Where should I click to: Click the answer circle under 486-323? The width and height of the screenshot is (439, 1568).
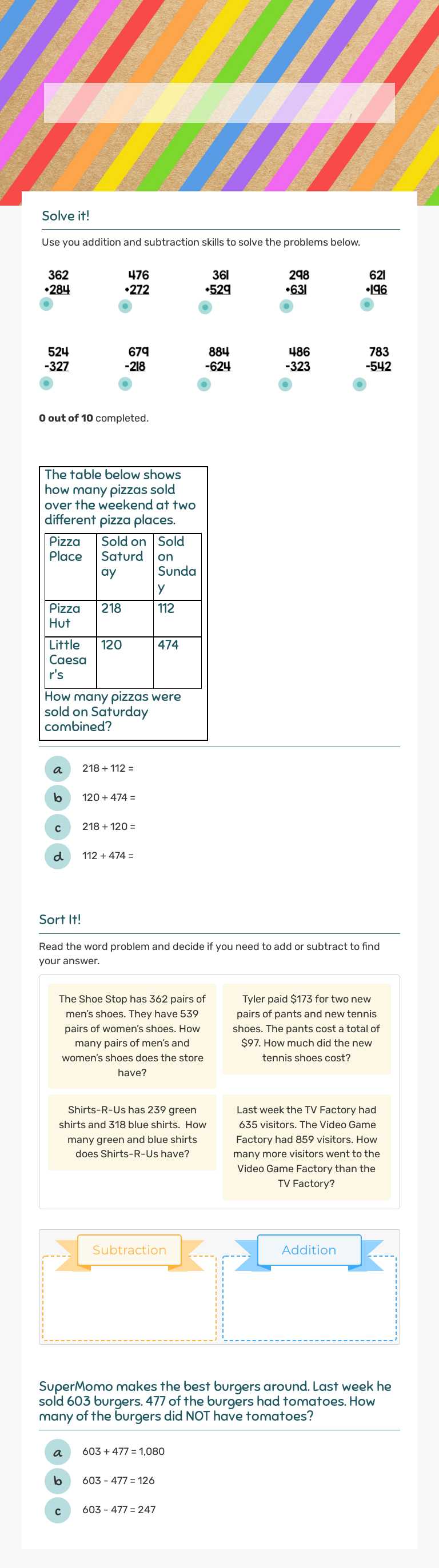tap(286, 384)
